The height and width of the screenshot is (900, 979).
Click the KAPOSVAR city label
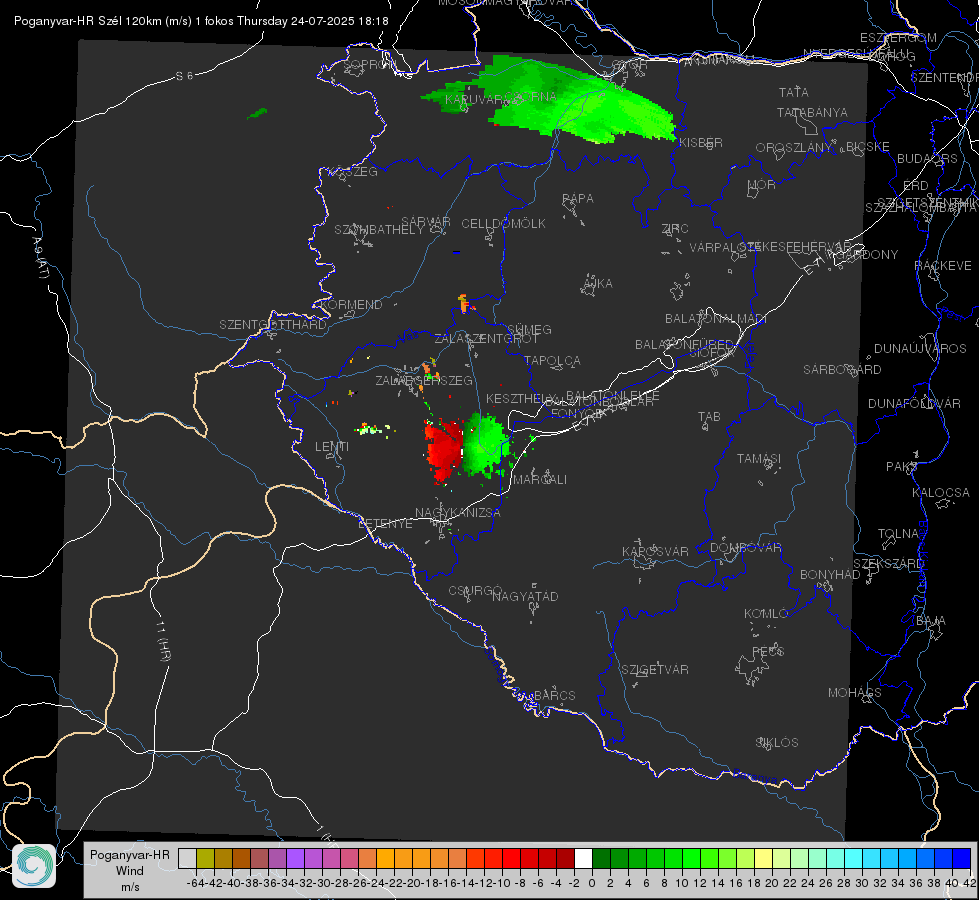(x=655, y=551)
